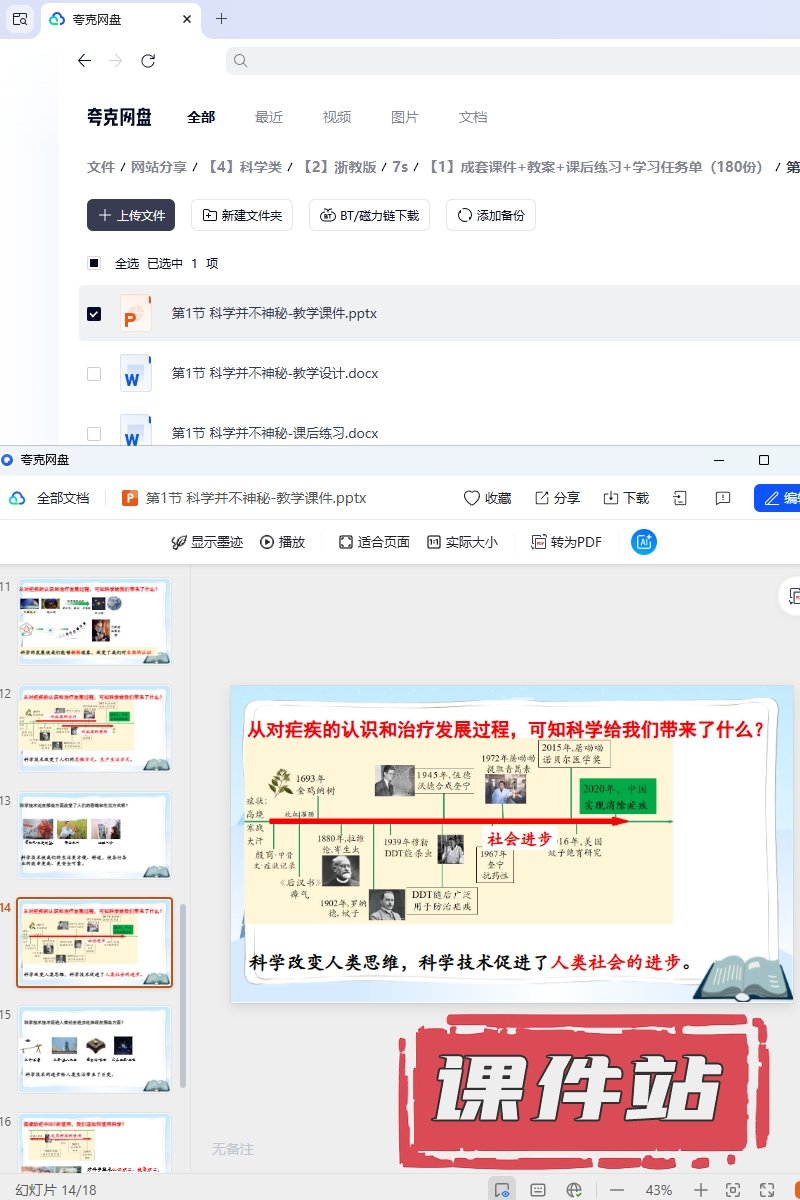Uncheck the 教学课件.pptx file checkbox
Screen dimensions: 800x1200
(x=94, y=314)
